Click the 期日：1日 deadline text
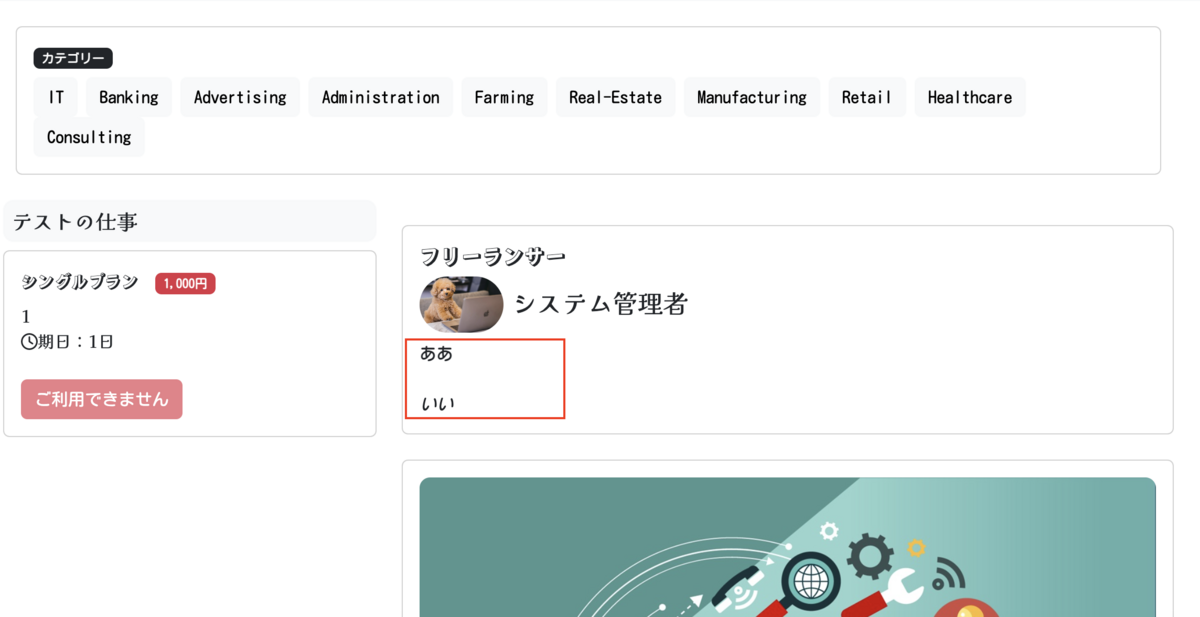 click(x=76, y=342)
